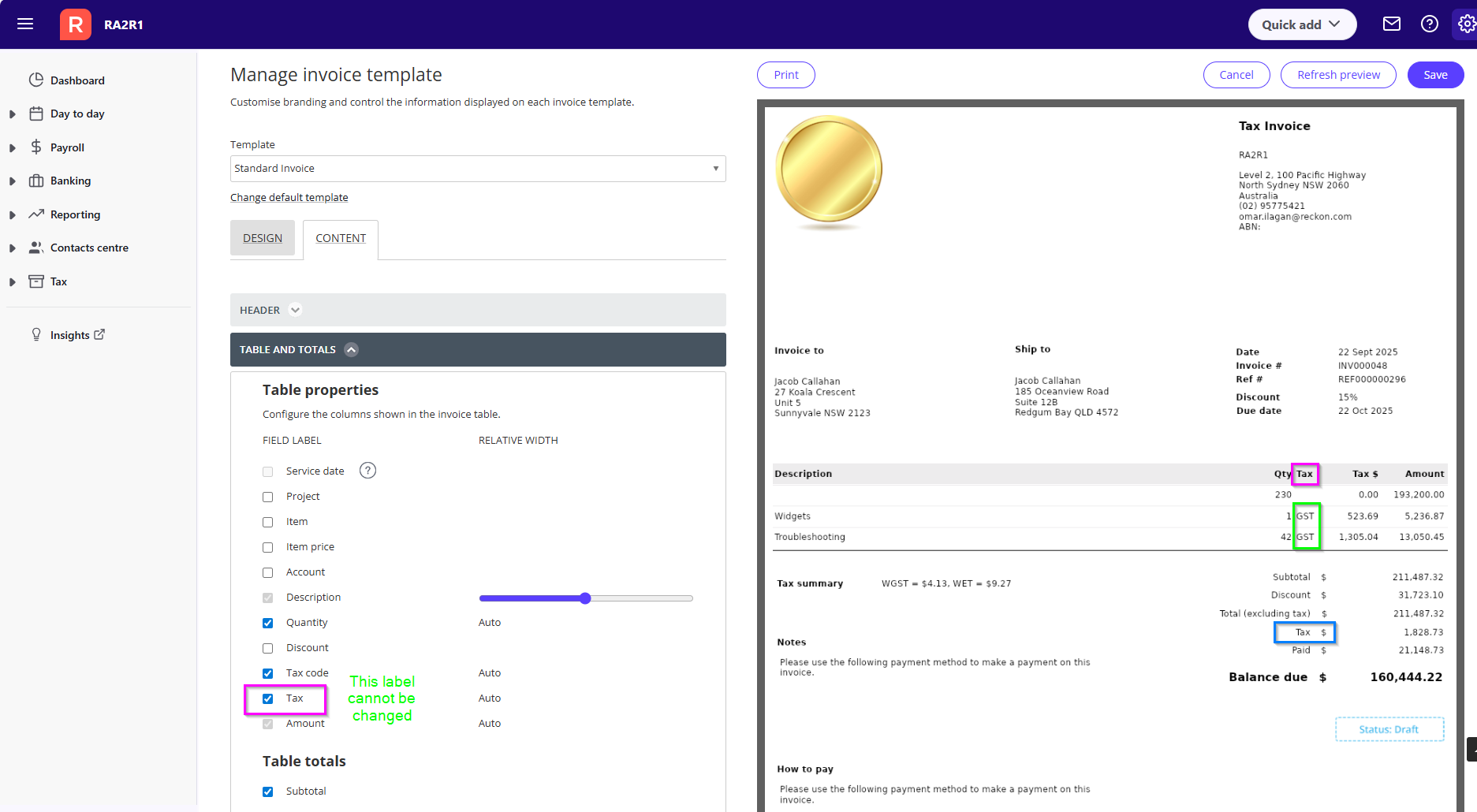Open the Insights link
Viewport: 1477px width, 812px height.
click(70, 335)
